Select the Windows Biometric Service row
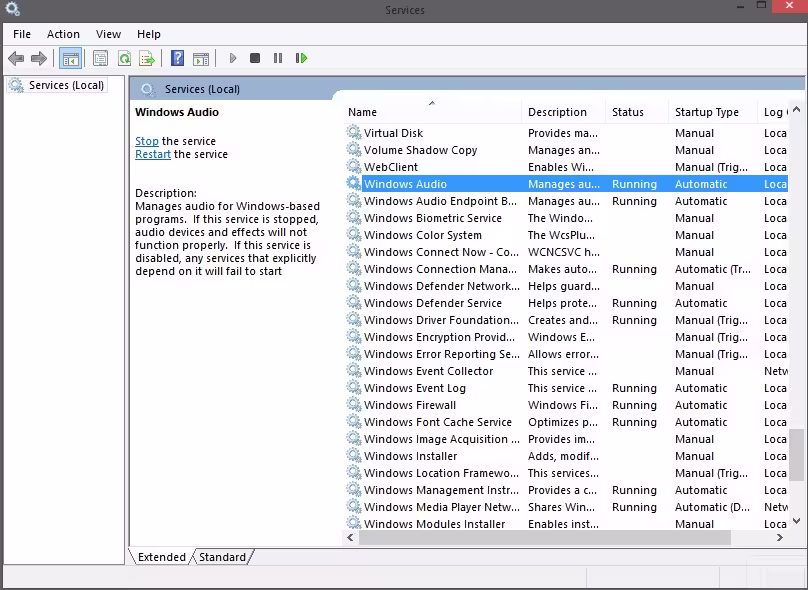This screenshot has height=590, width=808. click(565, 218)
